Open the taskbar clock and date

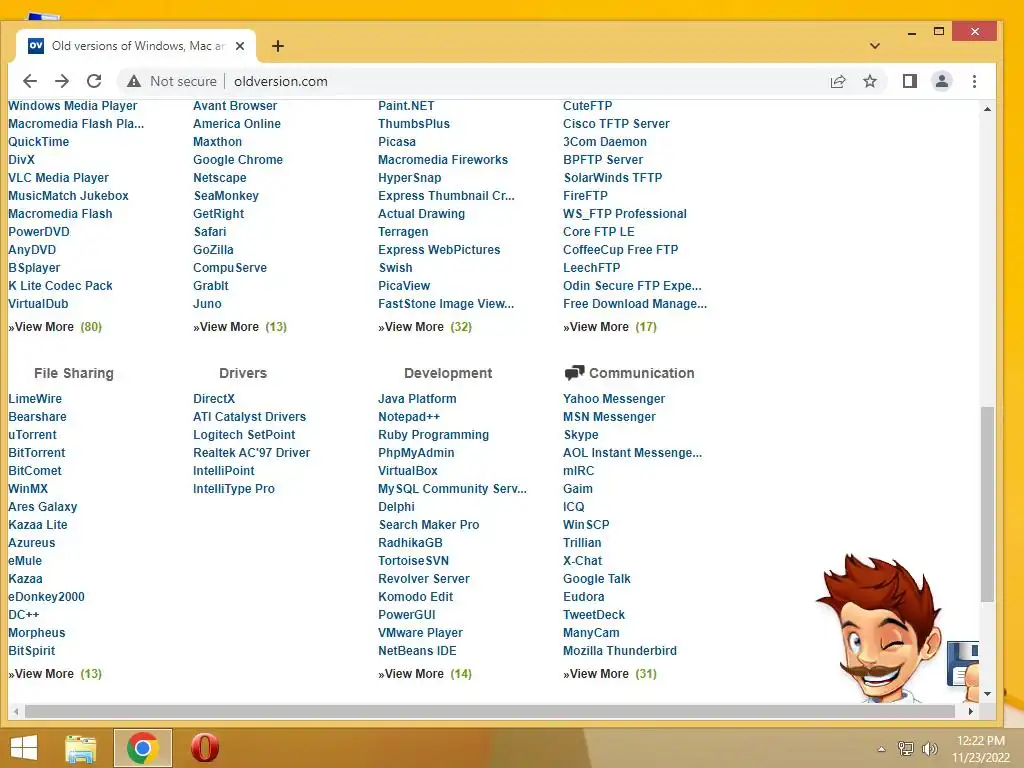980,749
